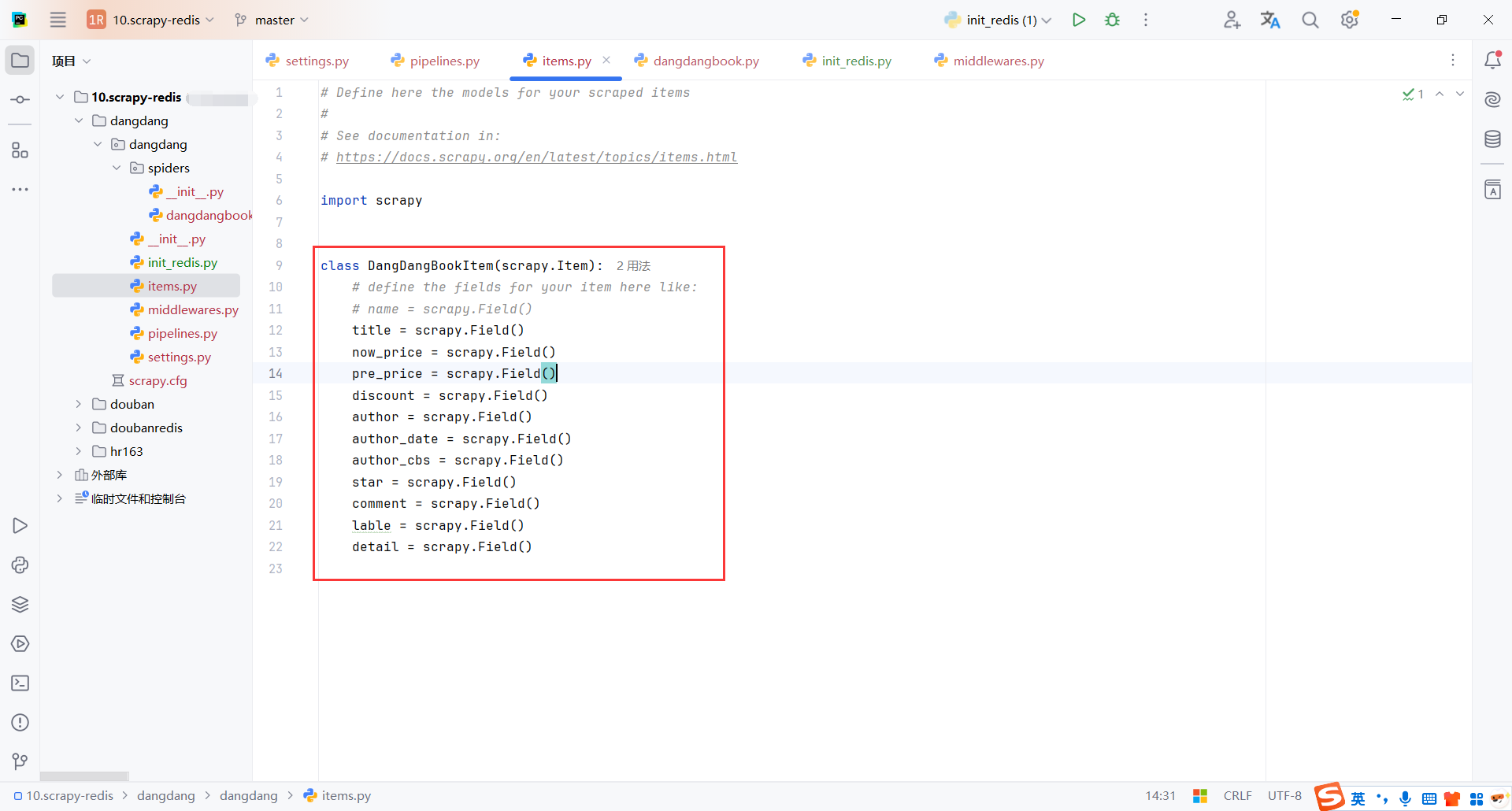
Task: Open the Services tool window
Action: 20,644
